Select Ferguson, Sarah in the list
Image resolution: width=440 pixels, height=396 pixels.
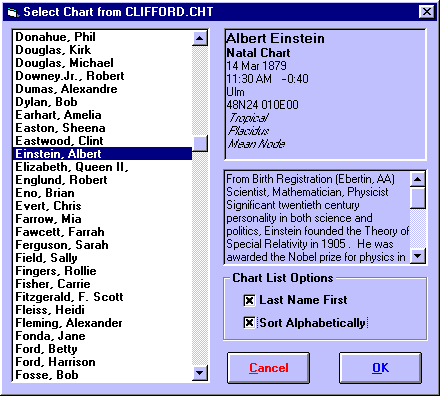coord(102,245)
